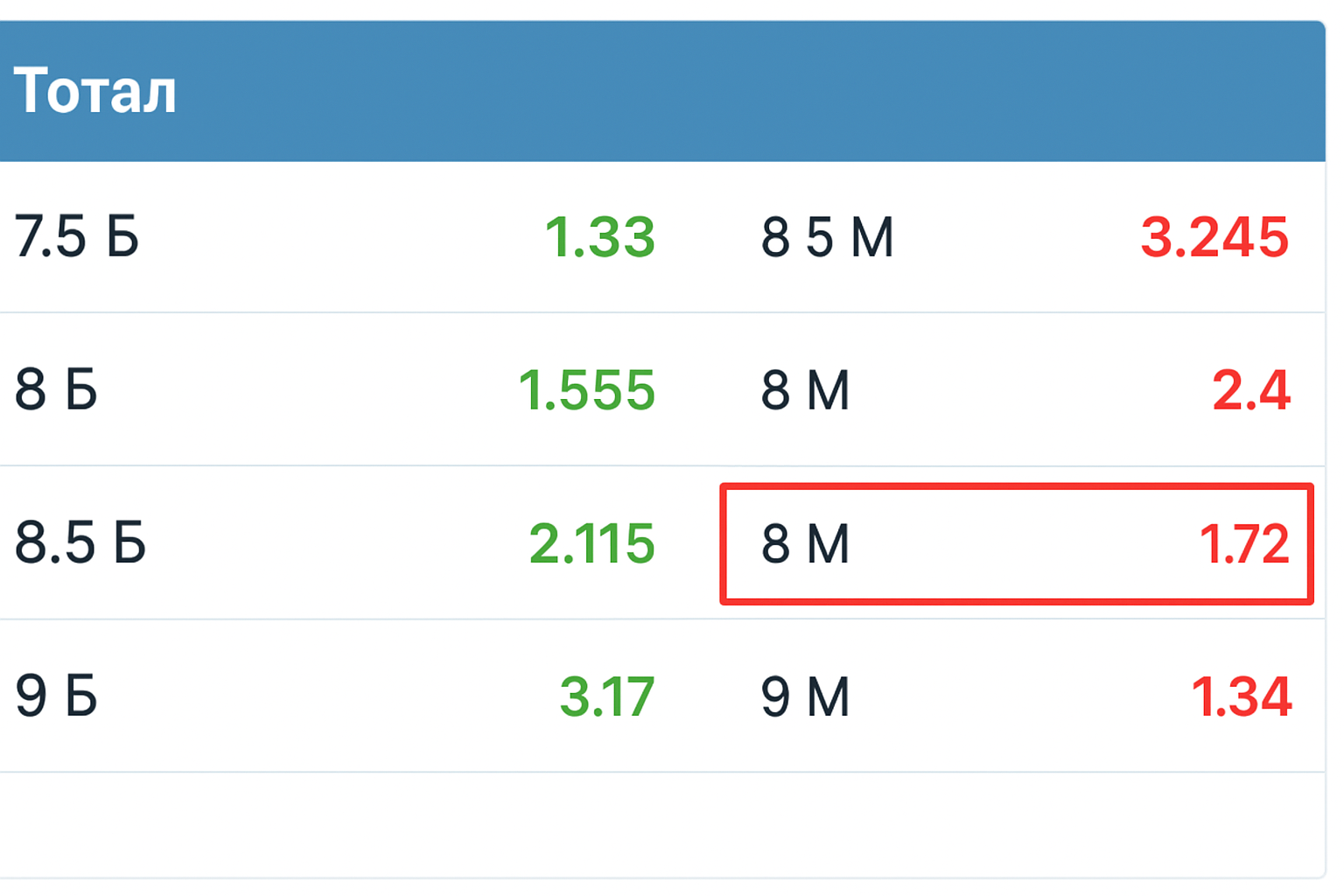Image resolution: width=1344 pixels, height=896 pixels.
Task: Click the 8 5 М label
Action: click(x=827, y=237)
